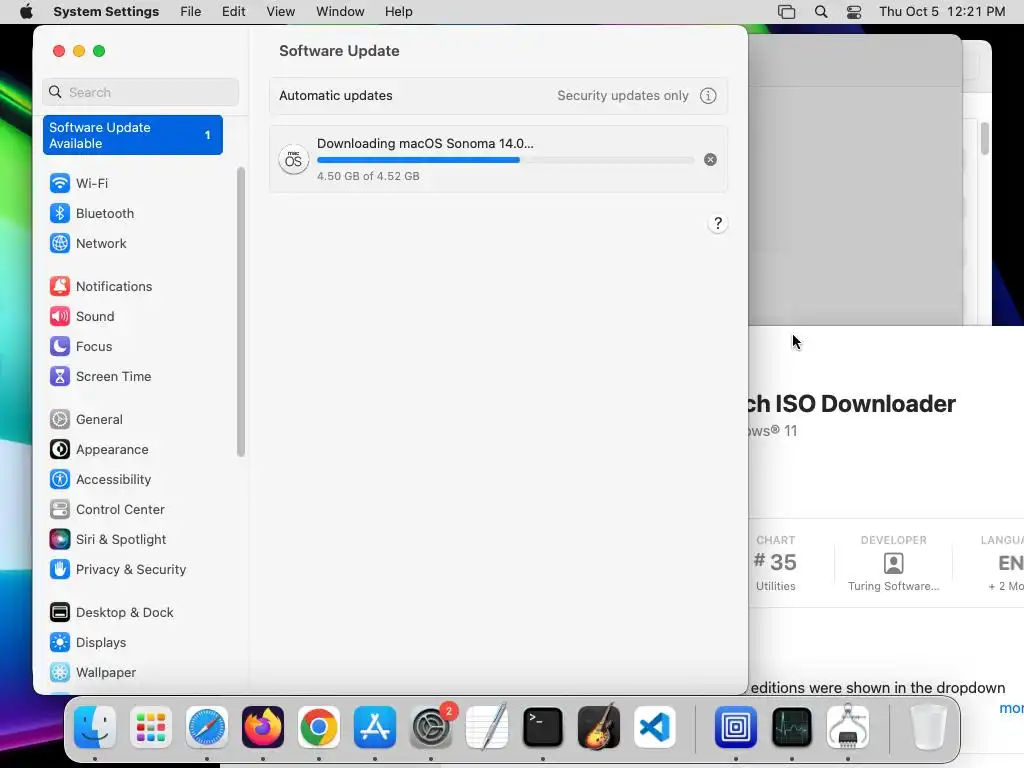Launch Terminal from the Dock
This screenshot has width=1024, height=768.
[543, 727]
